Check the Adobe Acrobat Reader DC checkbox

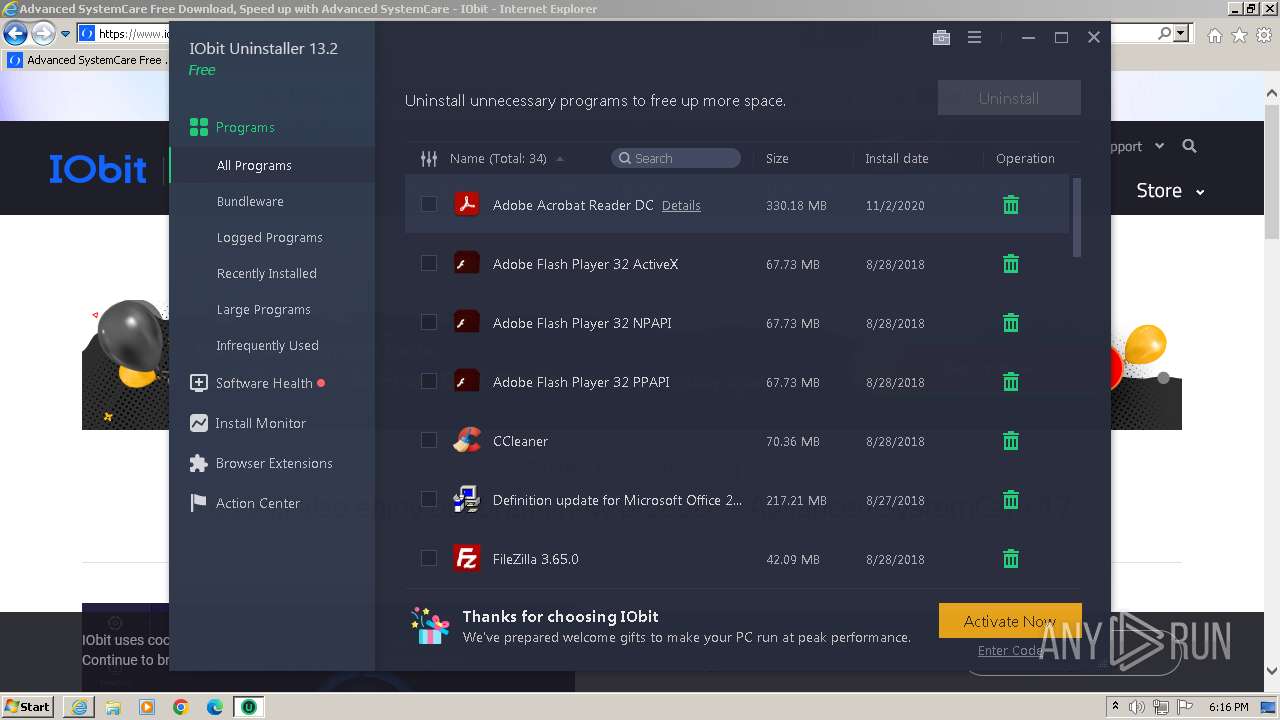pyautogui.click(x=429, y=204)
